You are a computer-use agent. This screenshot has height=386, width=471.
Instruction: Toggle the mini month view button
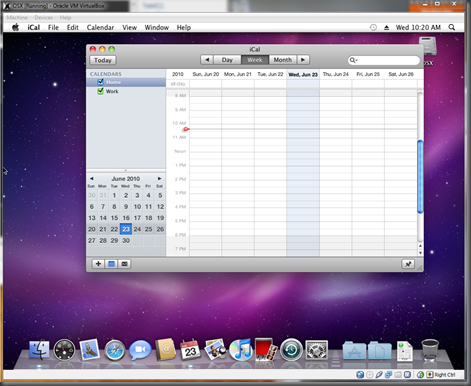point(111,264)
